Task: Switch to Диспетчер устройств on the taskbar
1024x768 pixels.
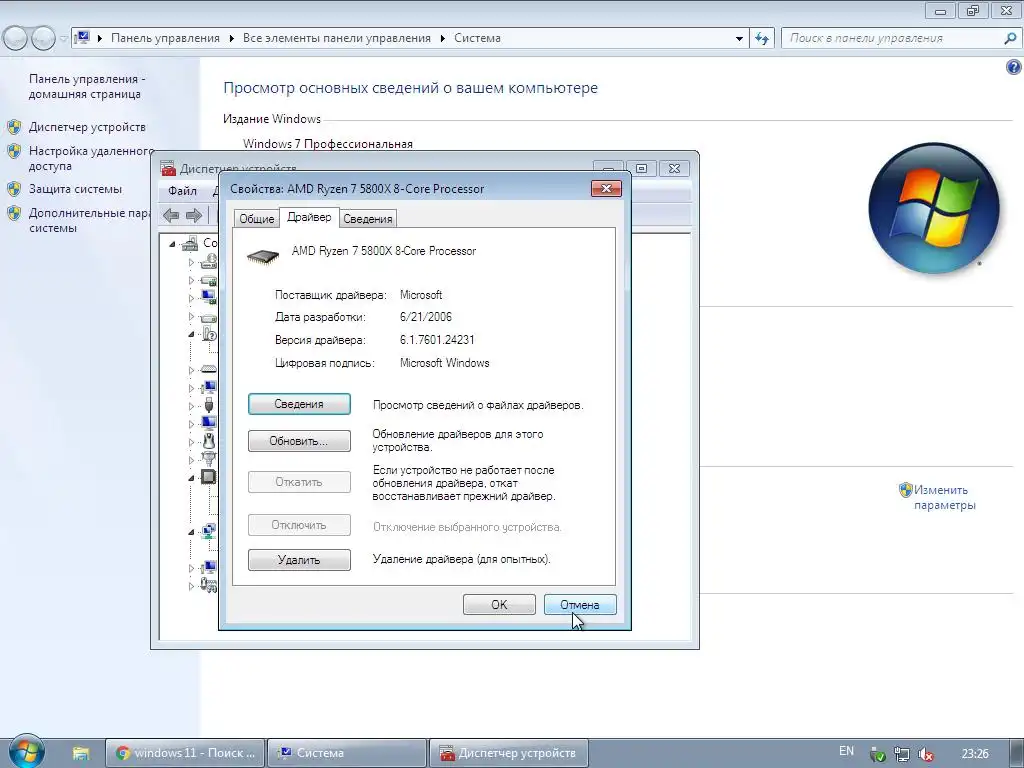Action: coord(509,753)
